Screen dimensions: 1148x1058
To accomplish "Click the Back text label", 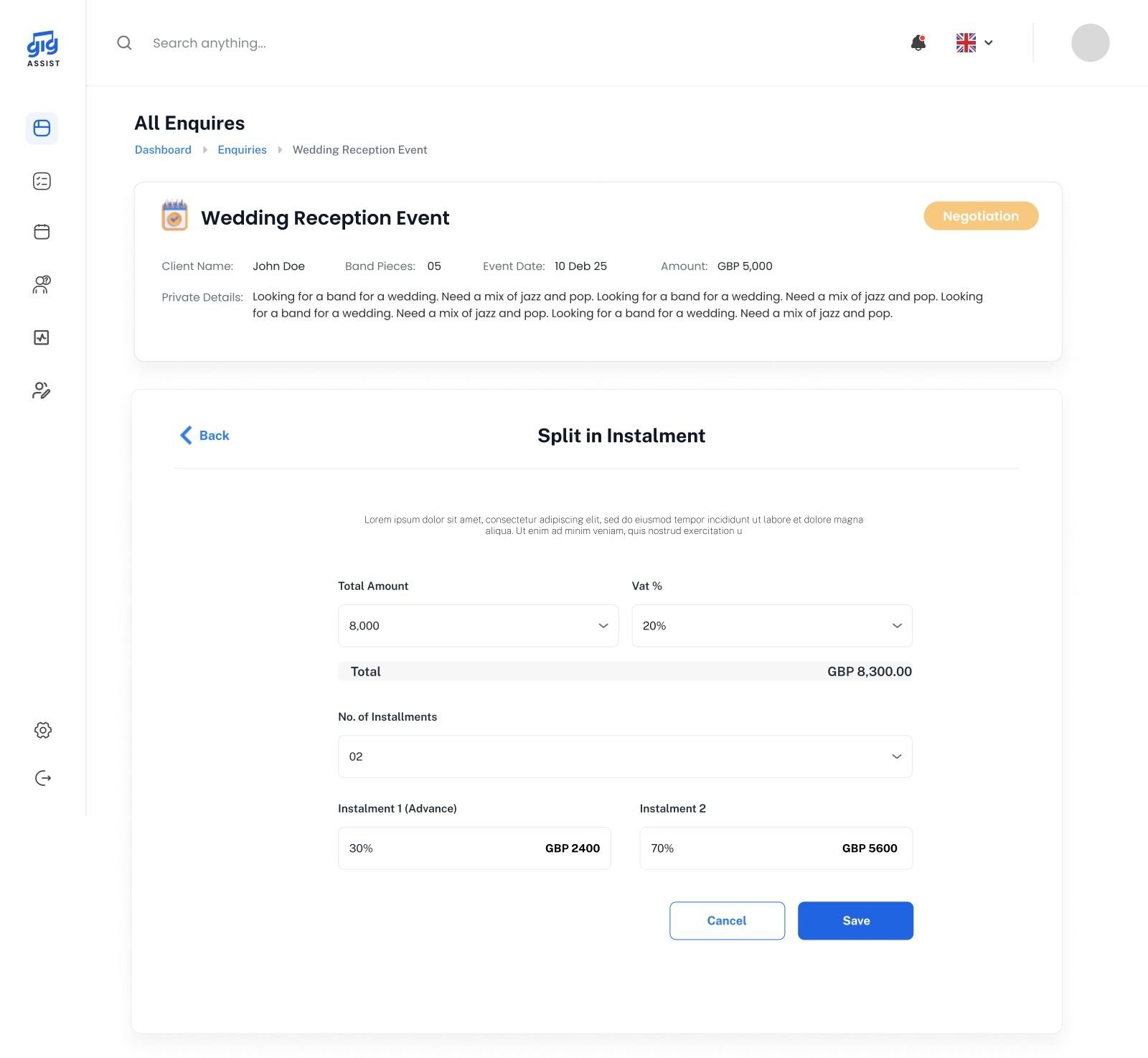I will [x=214, y=436].
